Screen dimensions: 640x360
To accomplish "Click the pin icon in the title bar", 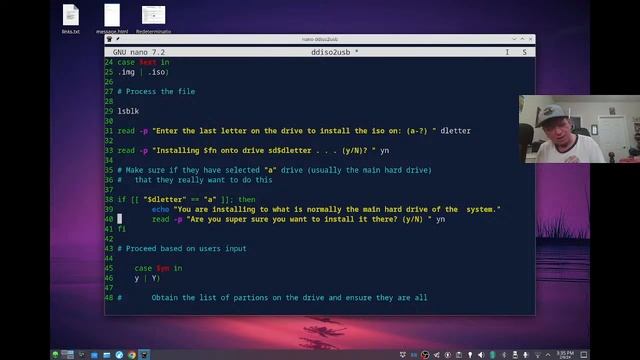I will 118,39.
